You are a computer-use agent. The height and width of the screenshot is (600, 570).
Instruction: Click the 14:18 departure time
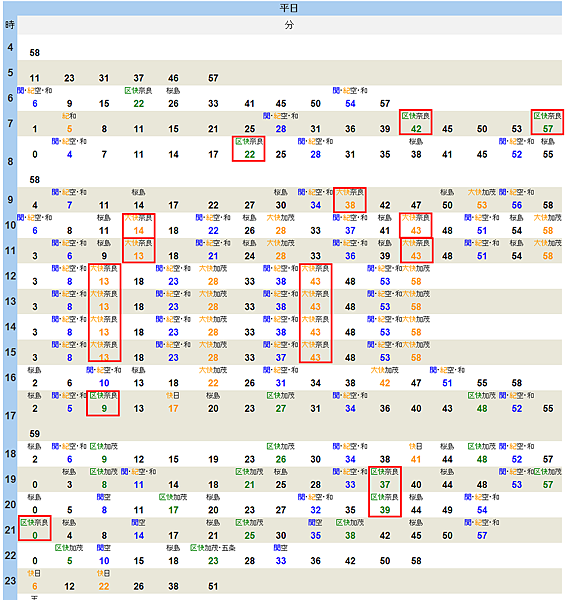pyautogui.click(x=138, y=332)
